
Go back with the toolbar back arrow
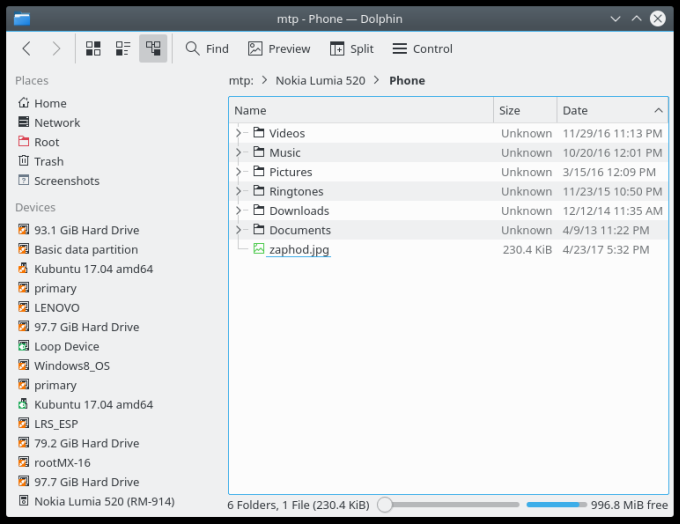(x=27, y=48)
